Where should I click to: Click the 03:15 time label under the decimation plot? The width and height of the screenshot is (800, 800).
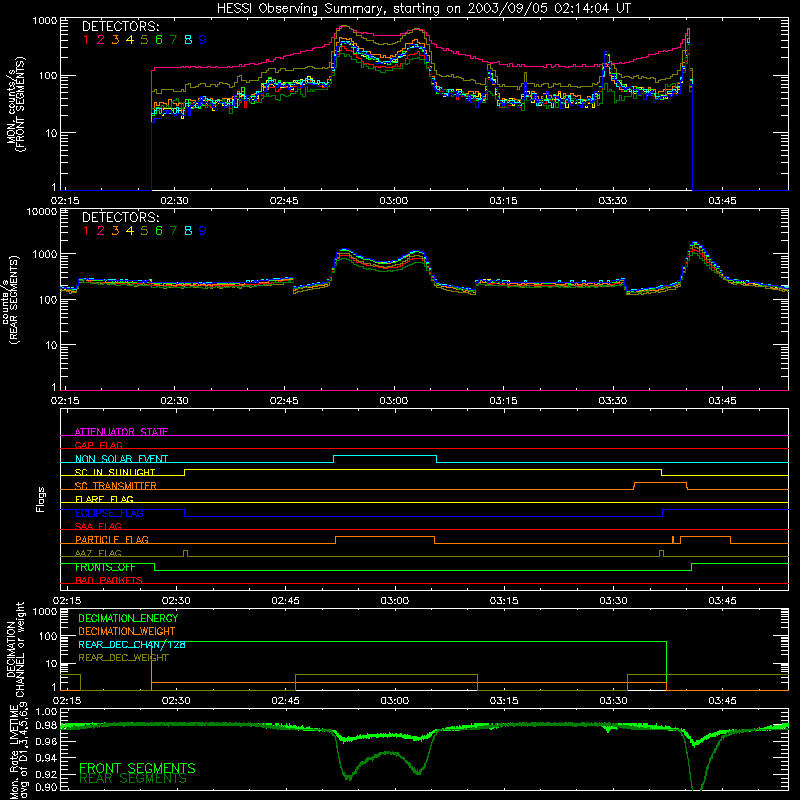(504, 701)
